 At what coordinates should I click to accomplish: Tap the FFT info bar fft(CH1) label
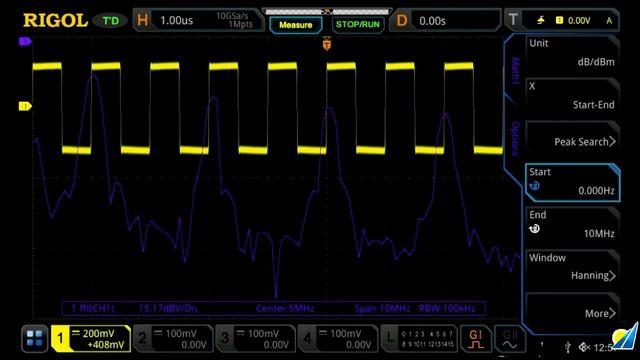(93, 308)
